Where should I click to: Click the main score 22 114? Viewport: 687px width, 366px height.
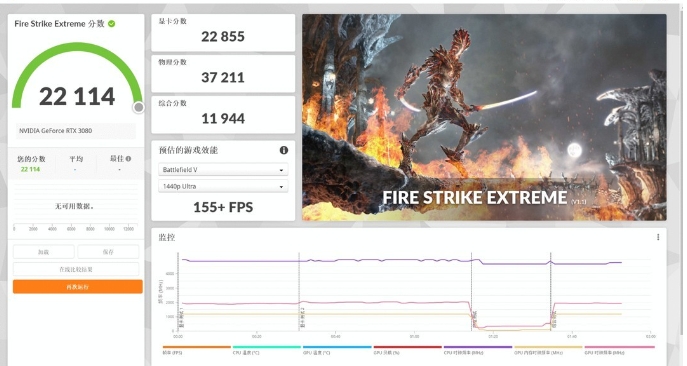[x=77, y=96]
